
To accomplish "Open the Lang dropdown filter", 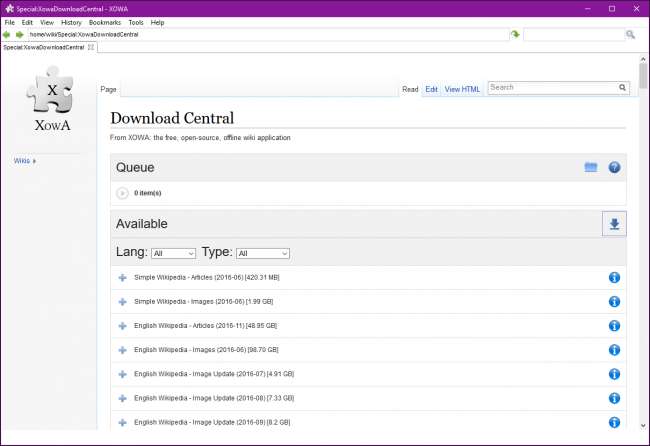I will click(174, 253).
